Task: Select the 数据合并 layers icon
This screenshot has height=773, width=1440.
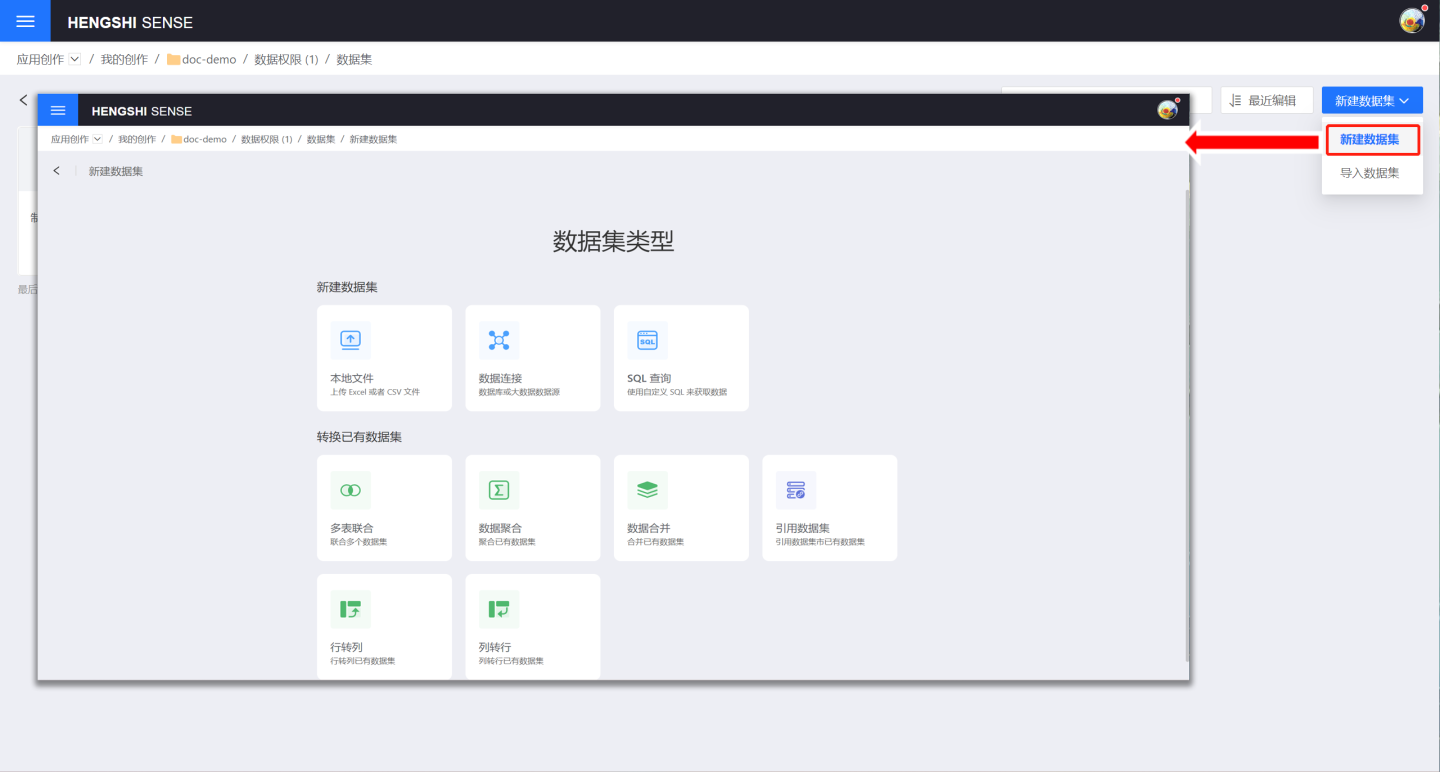Action: coord(647,490)
